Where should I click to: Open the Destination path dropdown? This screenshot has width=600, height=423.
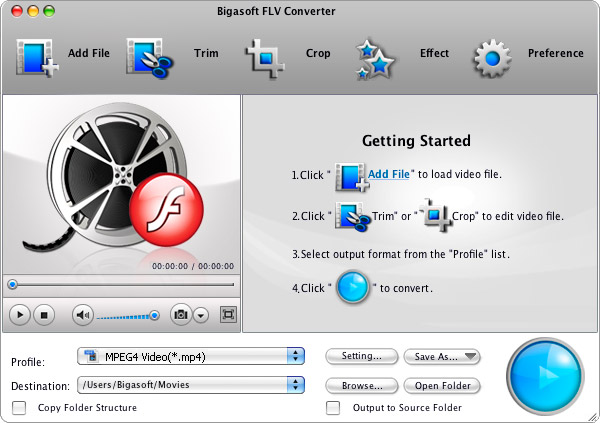(x=191, y=385)
